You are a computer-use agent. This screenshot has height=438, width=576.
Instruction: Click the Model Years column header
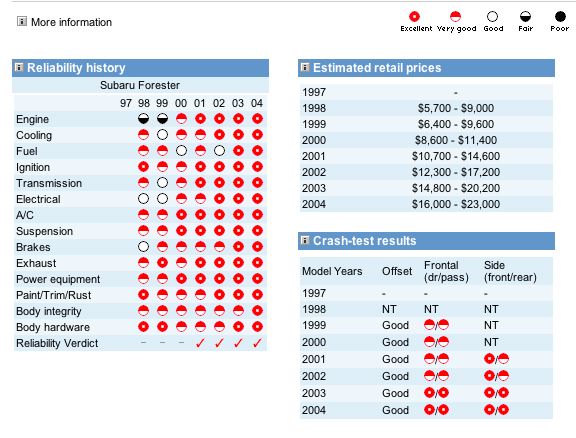332,271
